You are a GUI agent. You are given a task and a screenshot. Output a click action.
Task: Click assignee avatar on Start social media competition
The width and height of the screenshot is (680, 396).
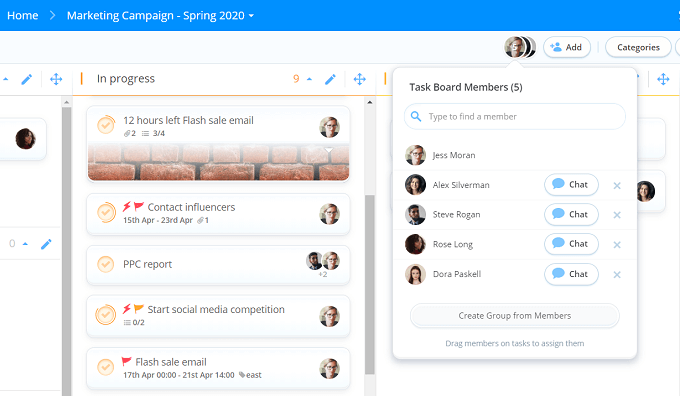point(330,316)
